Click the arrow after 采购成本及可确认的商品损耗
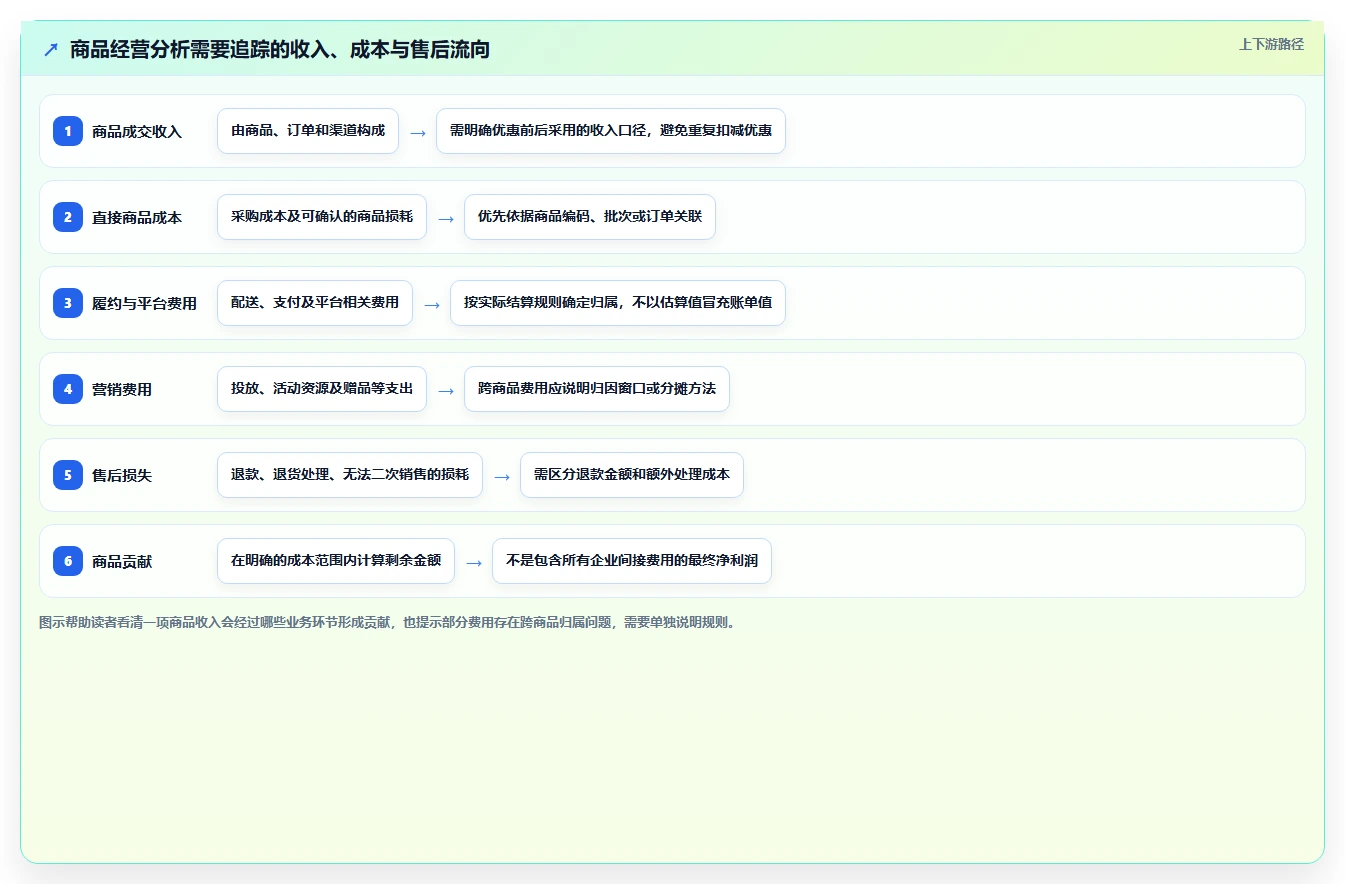 pyautogui.click(x=446, y=218)
